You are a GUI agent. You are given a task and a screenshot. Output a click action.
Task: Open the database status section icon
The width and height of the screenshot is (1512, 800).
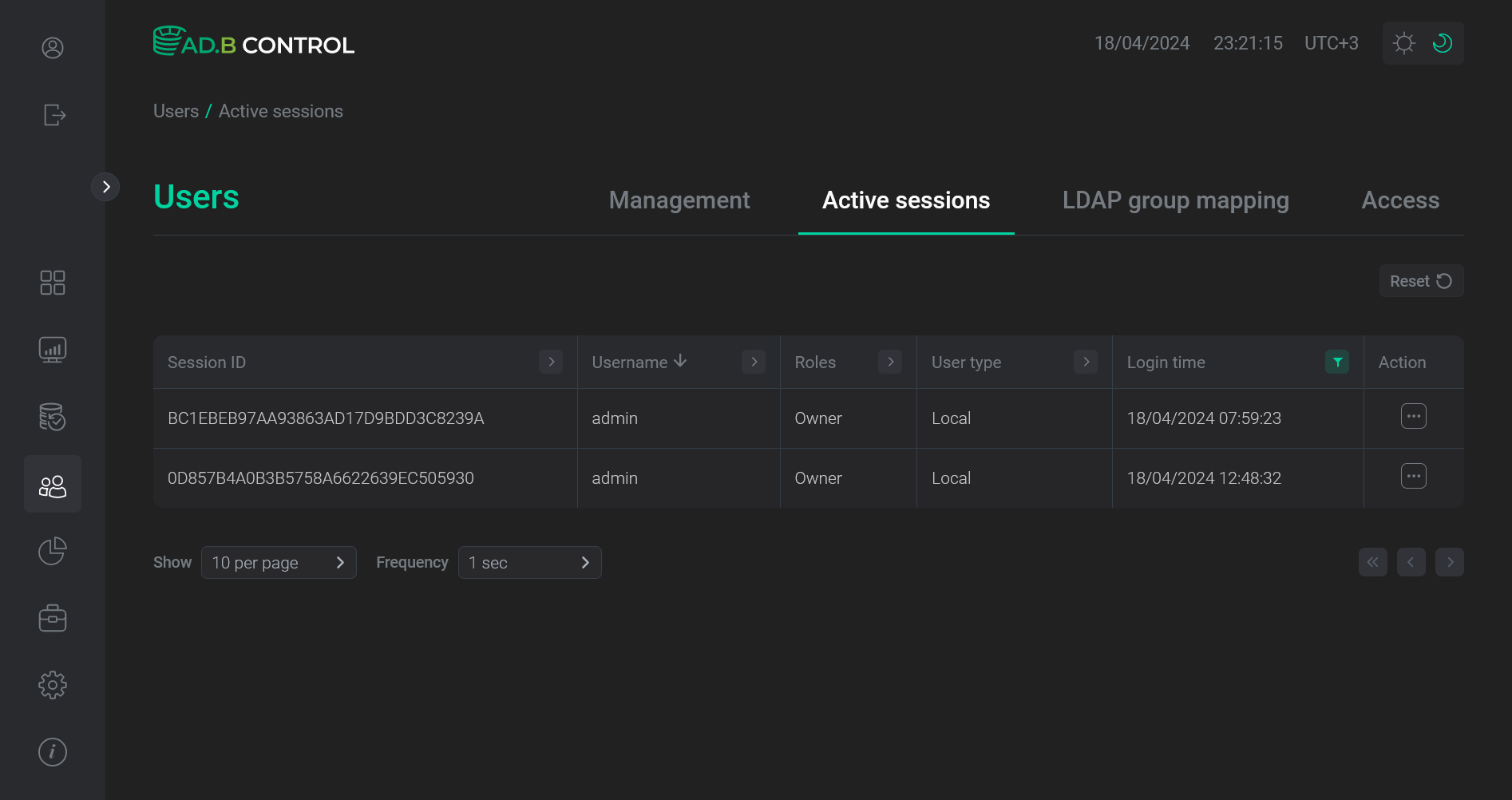(x=52, y=416)
